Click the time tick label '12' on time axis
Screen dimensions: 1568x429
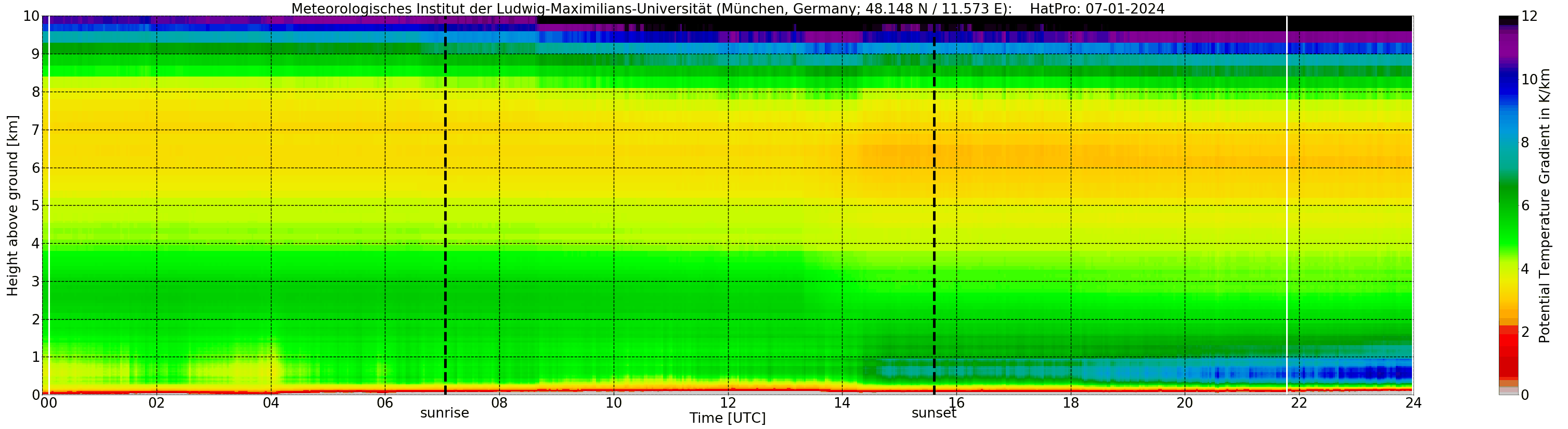pyautogui.click(x=728, y=403)
